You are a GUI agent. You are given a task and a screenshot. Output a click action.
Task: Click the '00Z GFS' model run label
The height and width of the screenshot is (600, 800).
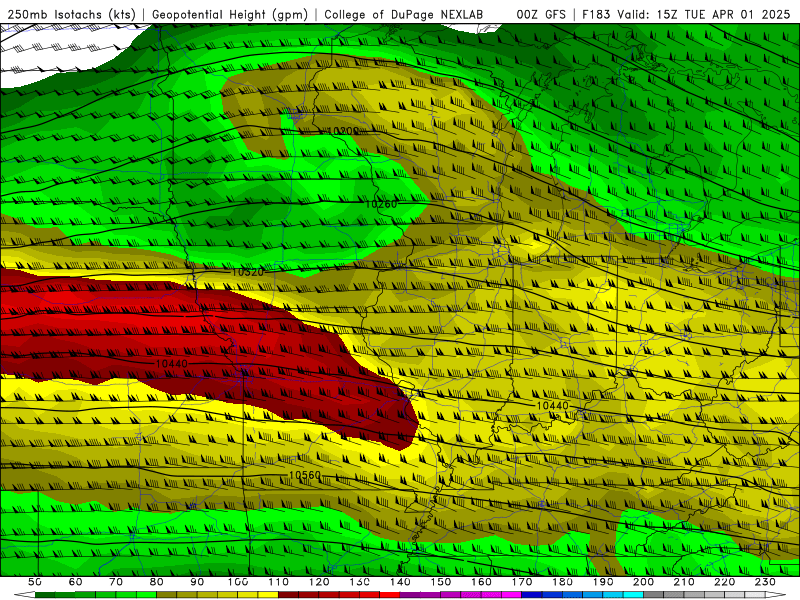tap(541, 15)
